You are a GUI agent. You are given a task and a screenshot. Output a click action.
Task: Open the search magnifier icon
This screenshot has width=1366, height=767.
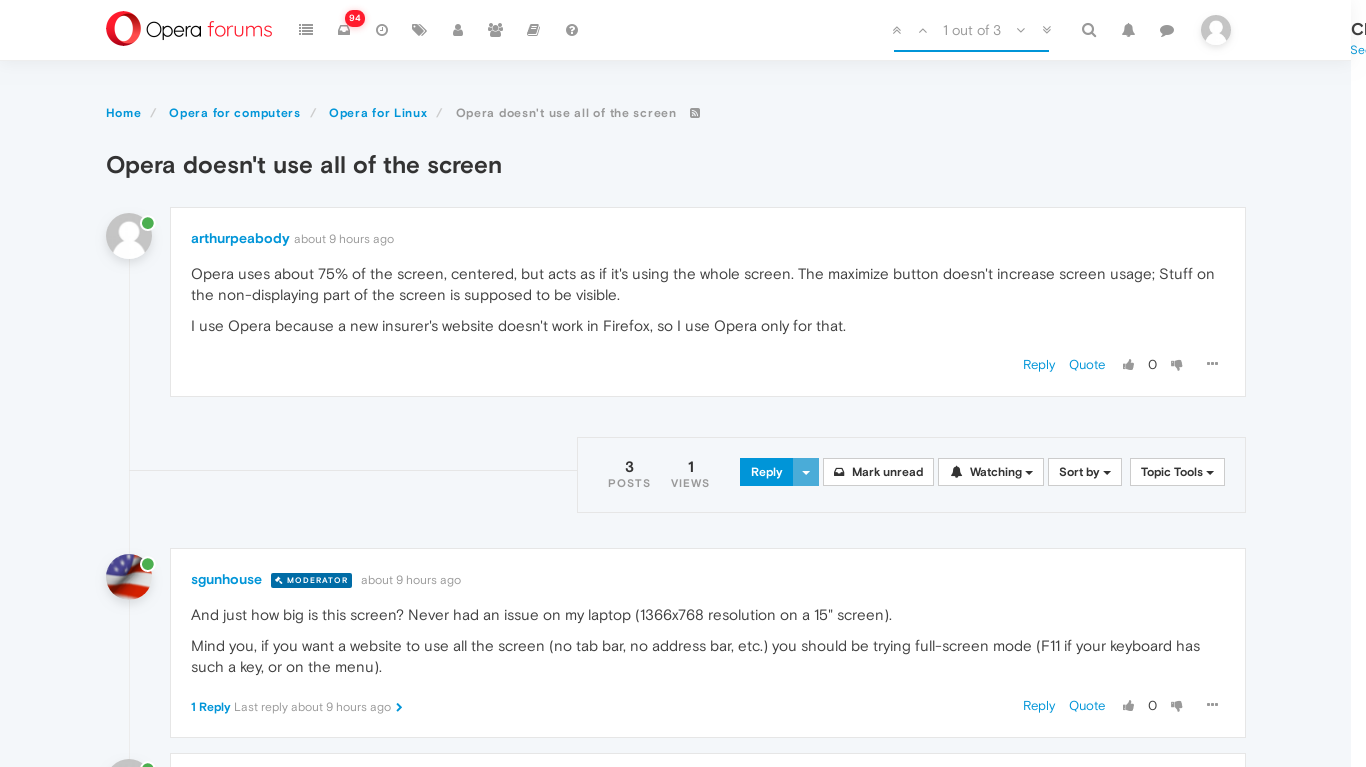1089,30
